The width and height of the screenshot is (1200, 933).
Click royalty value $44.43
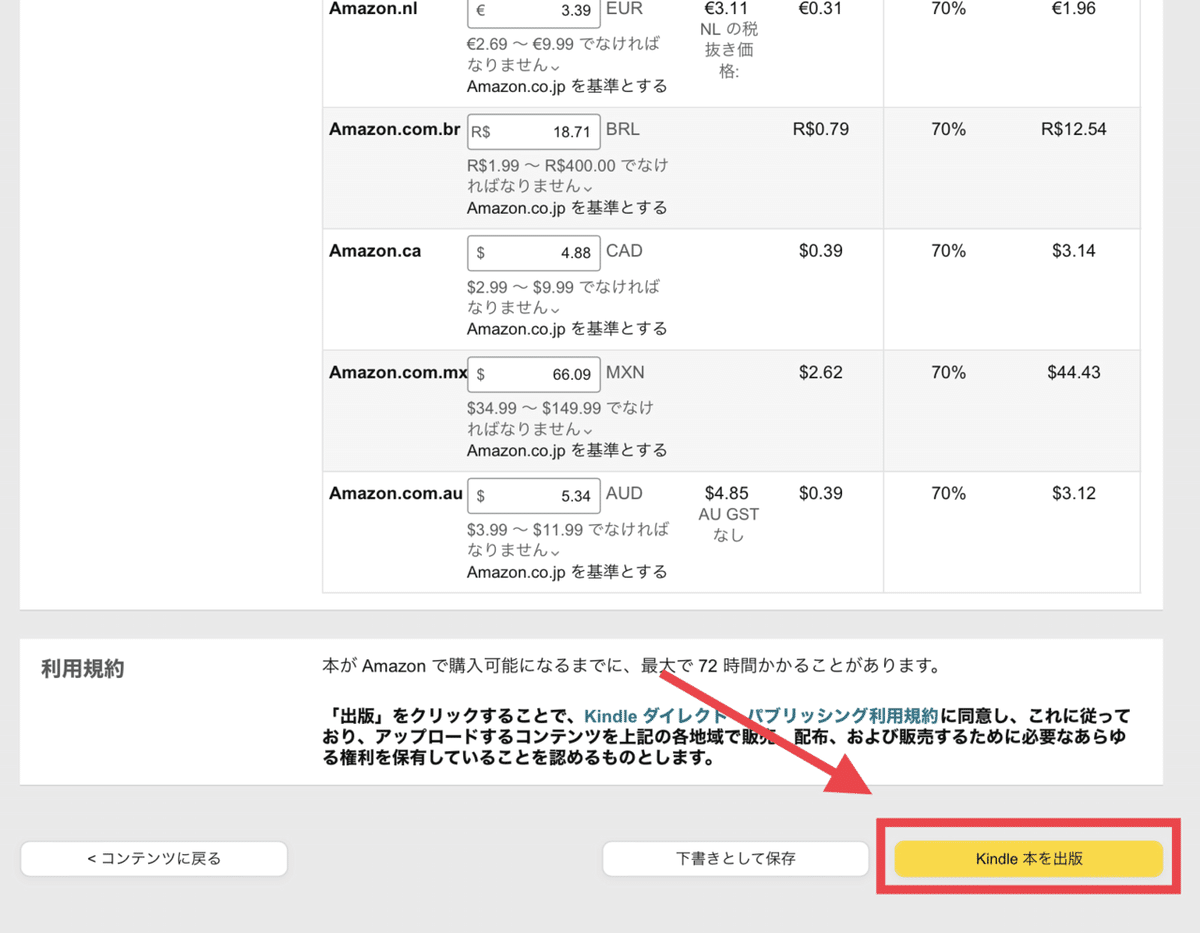[x=1074, y=372]
